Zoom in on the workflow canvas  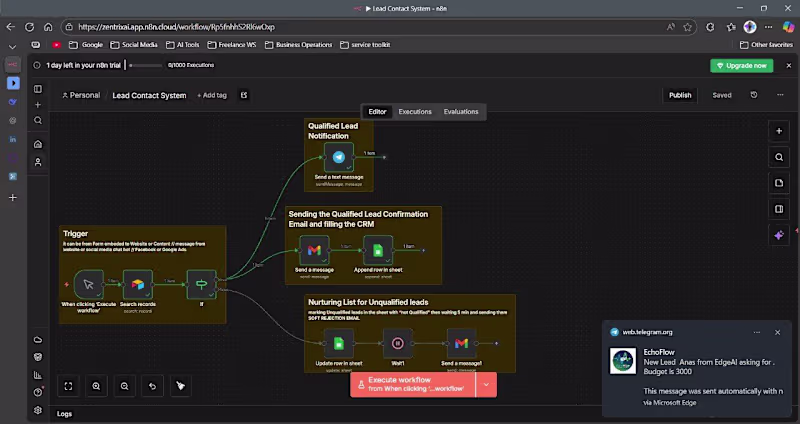click(96, 385)
